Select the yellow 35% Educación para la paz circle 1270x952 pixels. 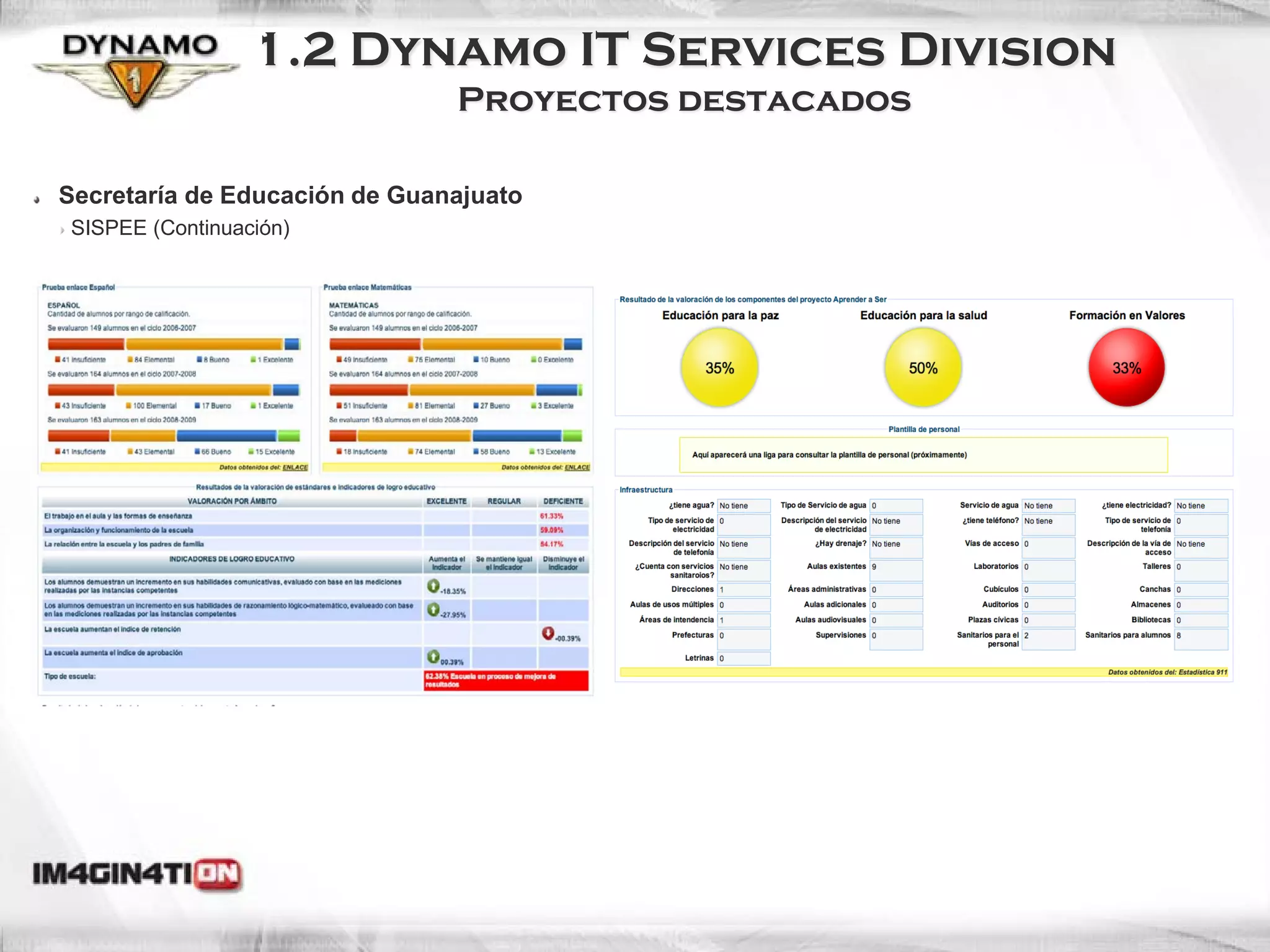coord(719,367)
